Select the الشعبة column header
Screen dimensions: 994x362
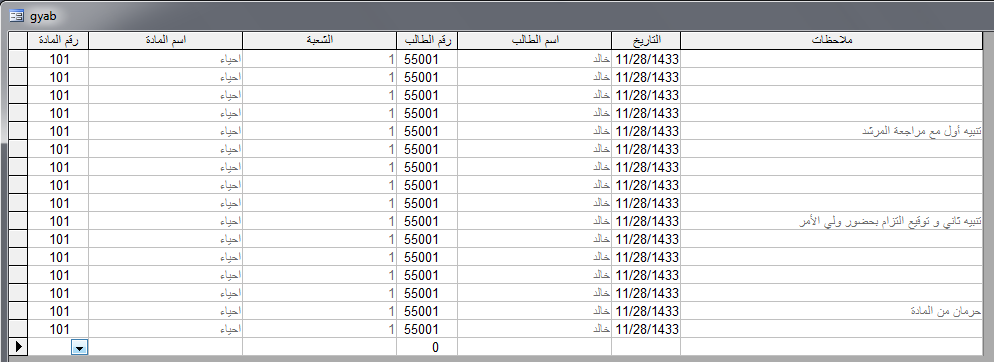pos(320,40)
